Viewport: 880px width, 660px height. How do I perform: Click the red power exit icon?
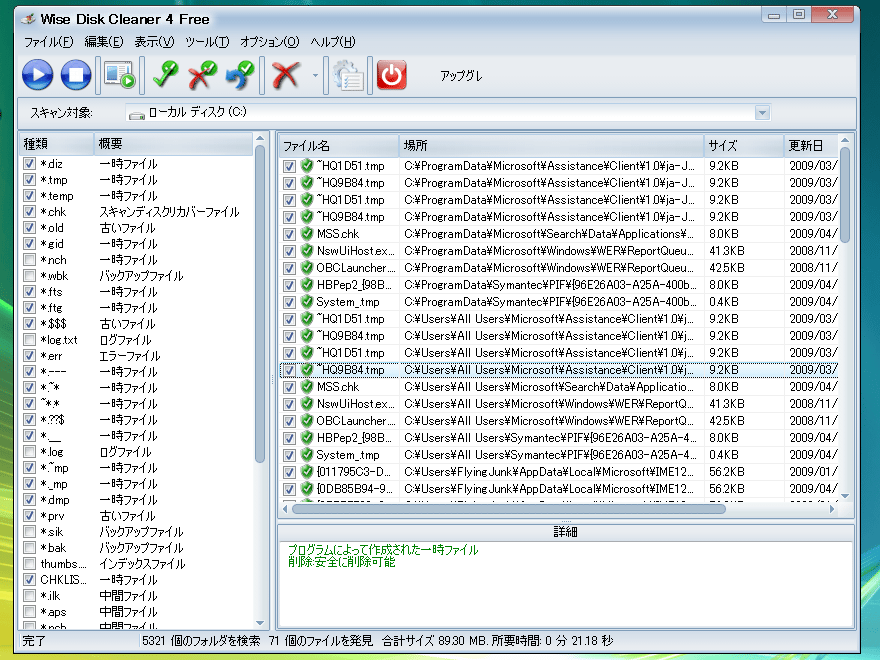pyautogui.click(x=392, y=75)
